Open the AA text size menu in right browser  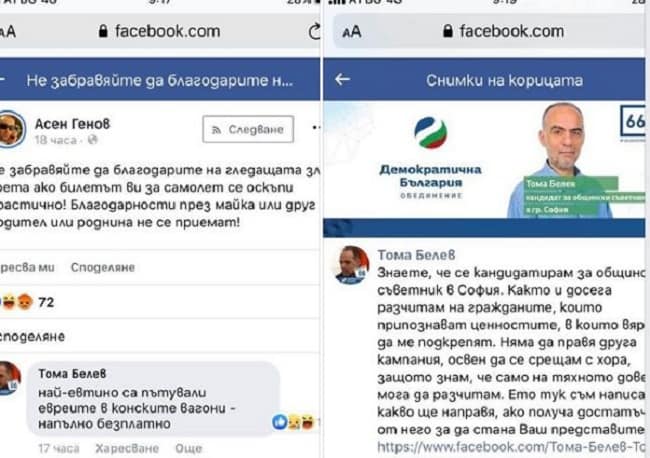(x=352, y=32)
